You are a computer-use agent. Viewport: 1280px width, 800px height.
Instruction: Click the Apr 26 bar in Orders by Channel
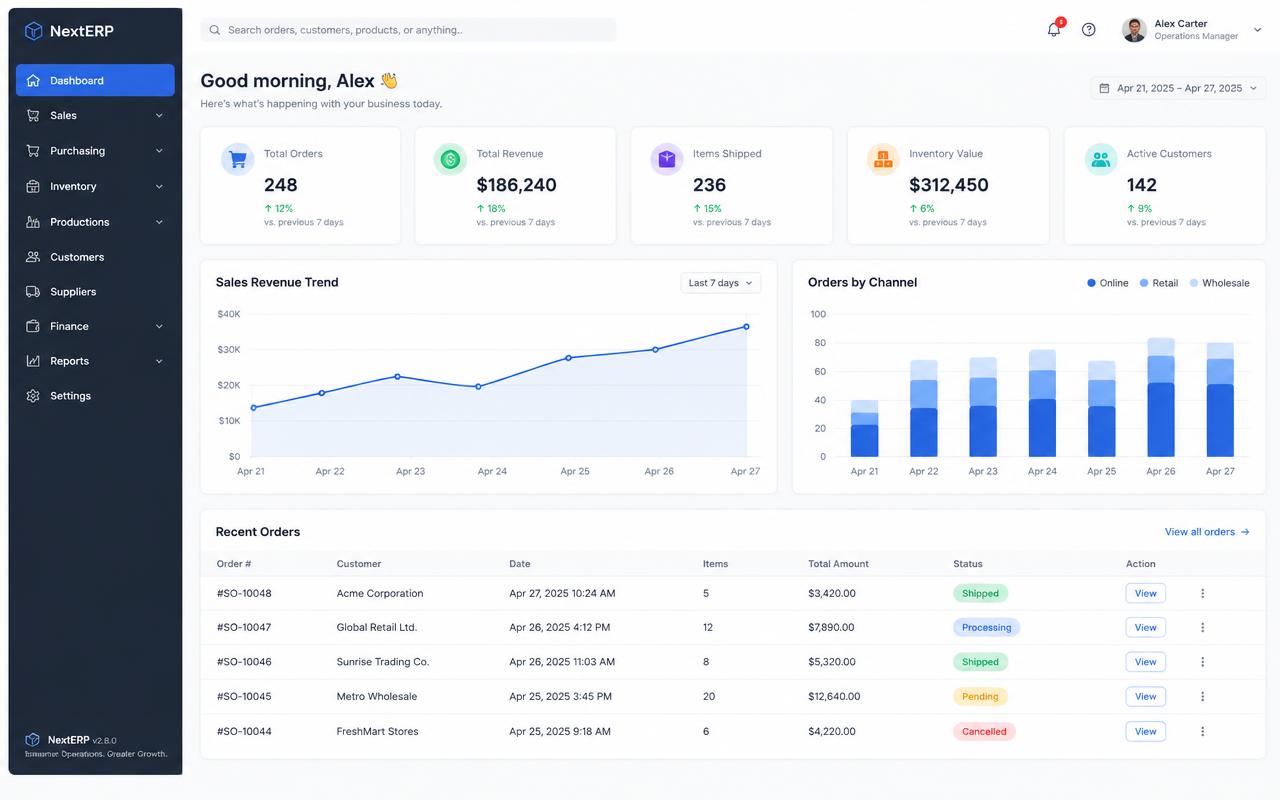[x=1161, y=397]
